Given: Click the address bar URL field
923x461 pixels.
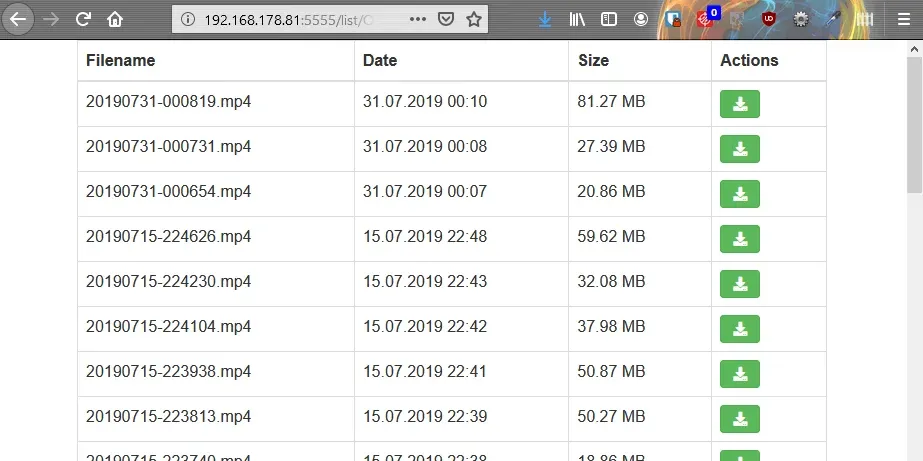Looking at the screenshot, I should (x=300, y=19).
